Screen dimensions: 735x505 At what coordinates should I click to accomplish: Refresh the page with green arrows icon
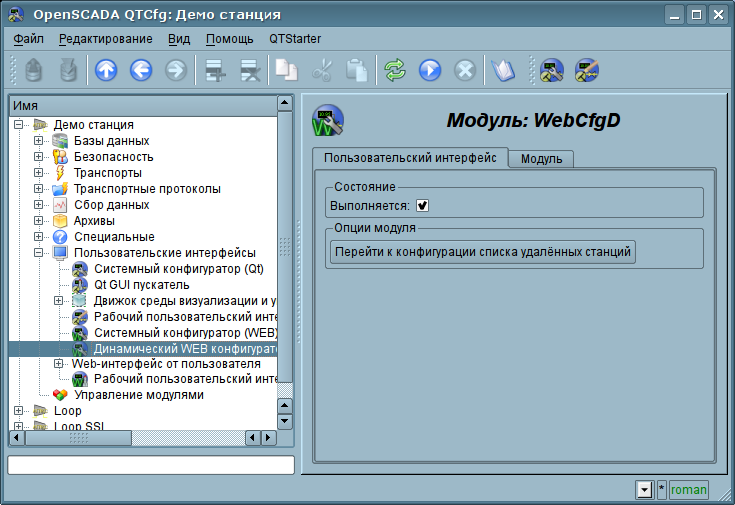point(395,70)
